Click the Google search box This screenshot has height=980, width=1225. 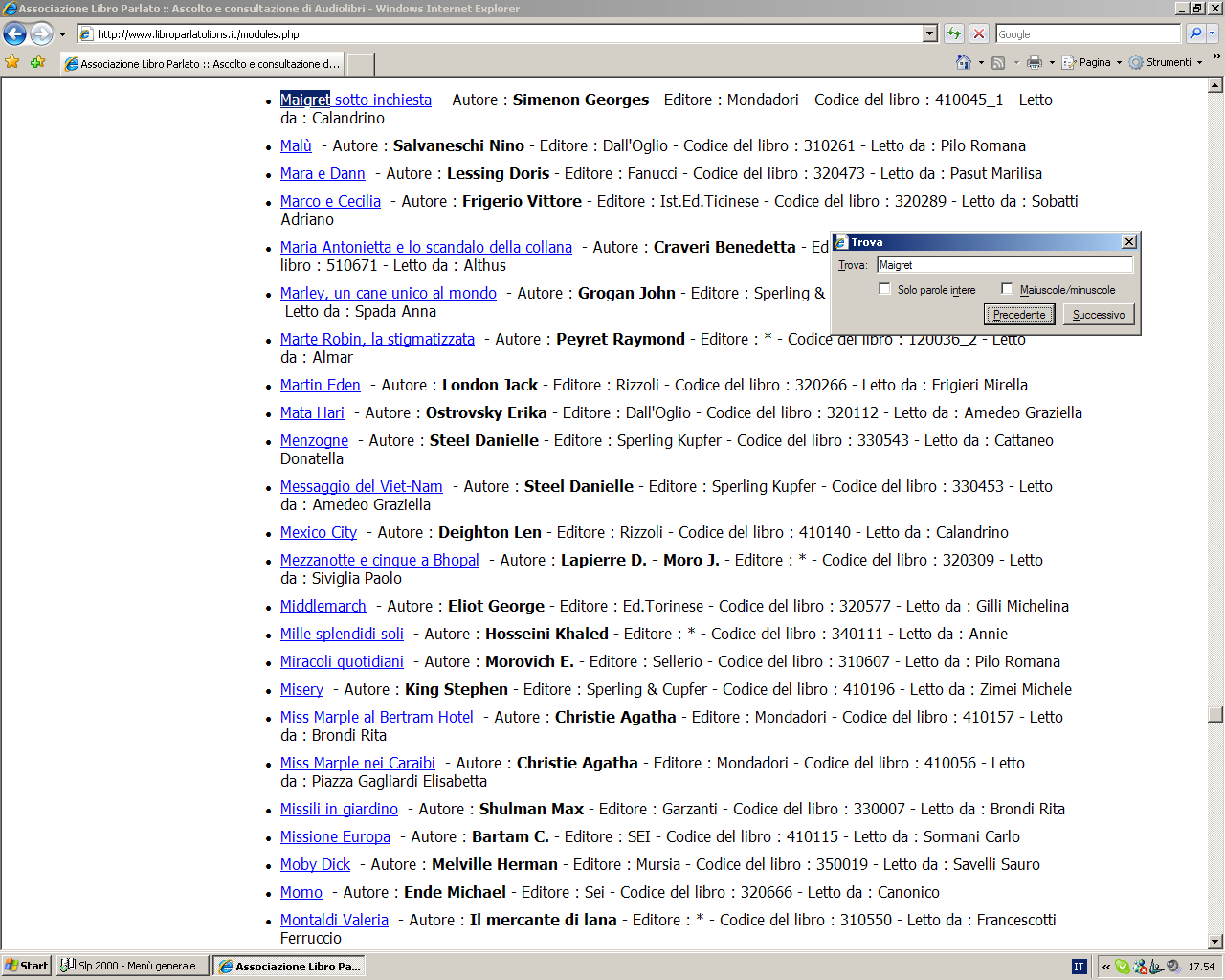(x=1088, y=33)
